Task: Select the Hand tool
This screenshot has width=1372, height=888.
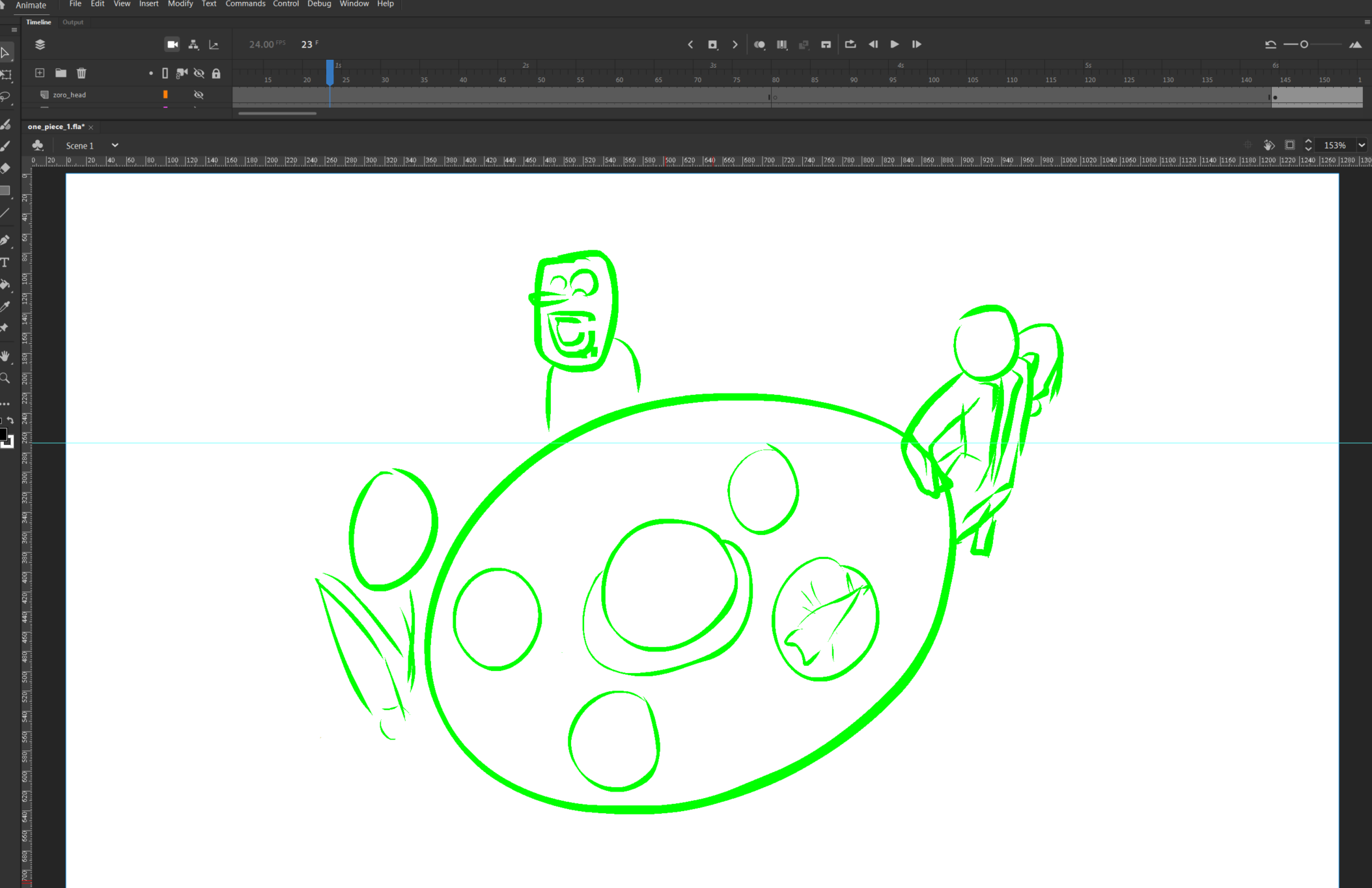Action: 5,356
